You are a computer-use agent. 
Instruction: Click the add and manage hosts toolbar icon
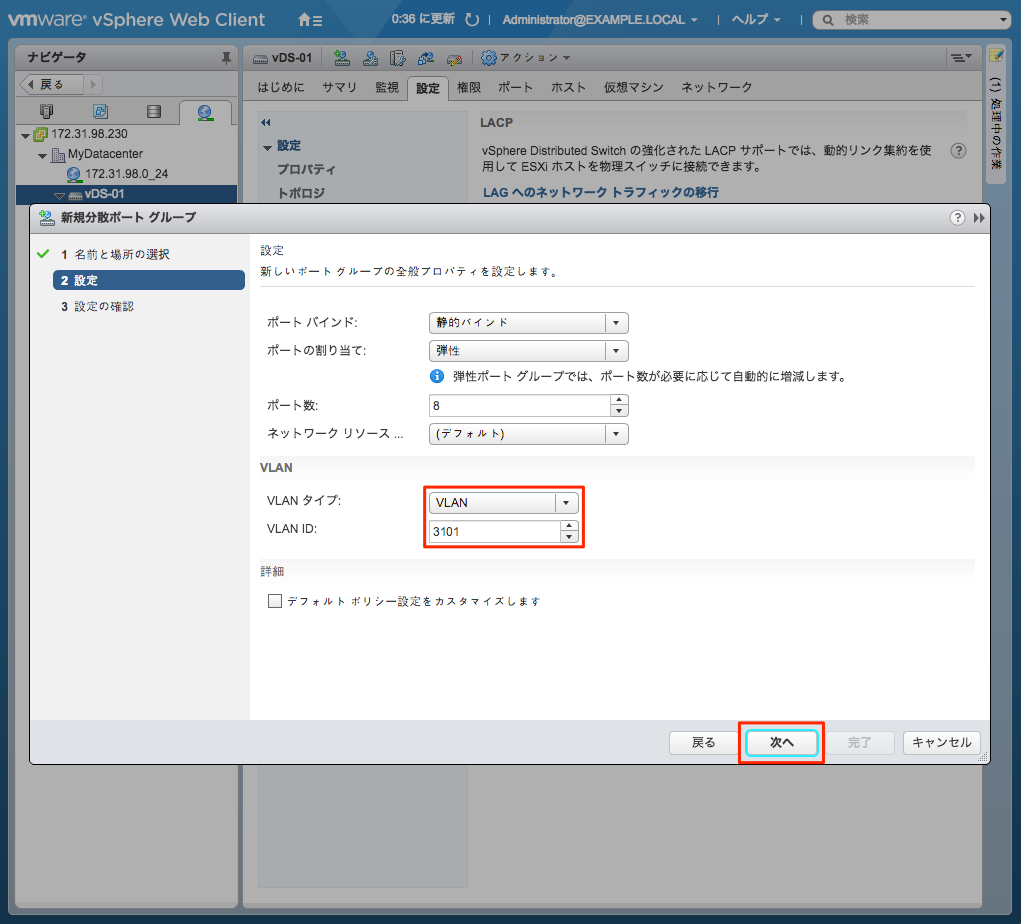[x=370, y=58]
